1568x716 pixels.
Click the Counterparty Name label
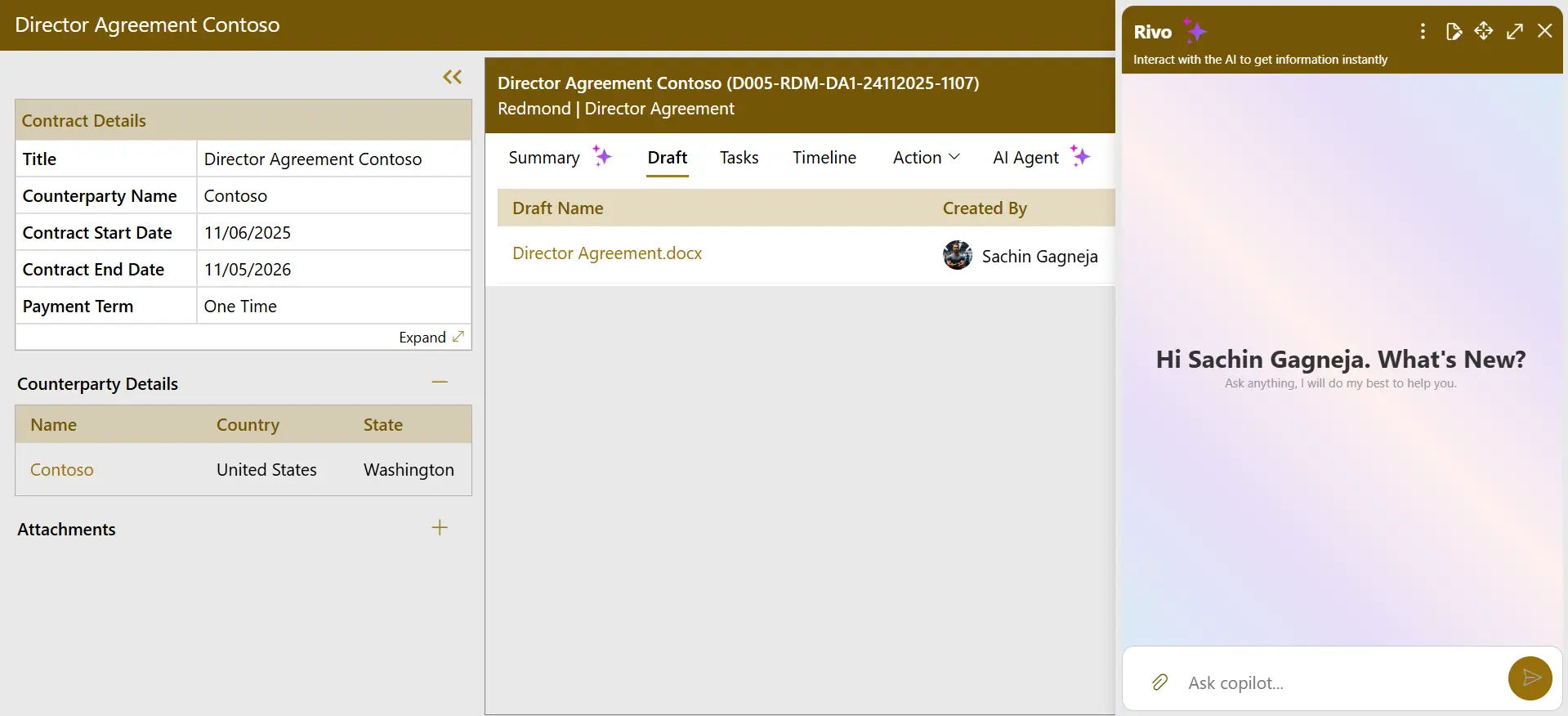tap(100, 196)
